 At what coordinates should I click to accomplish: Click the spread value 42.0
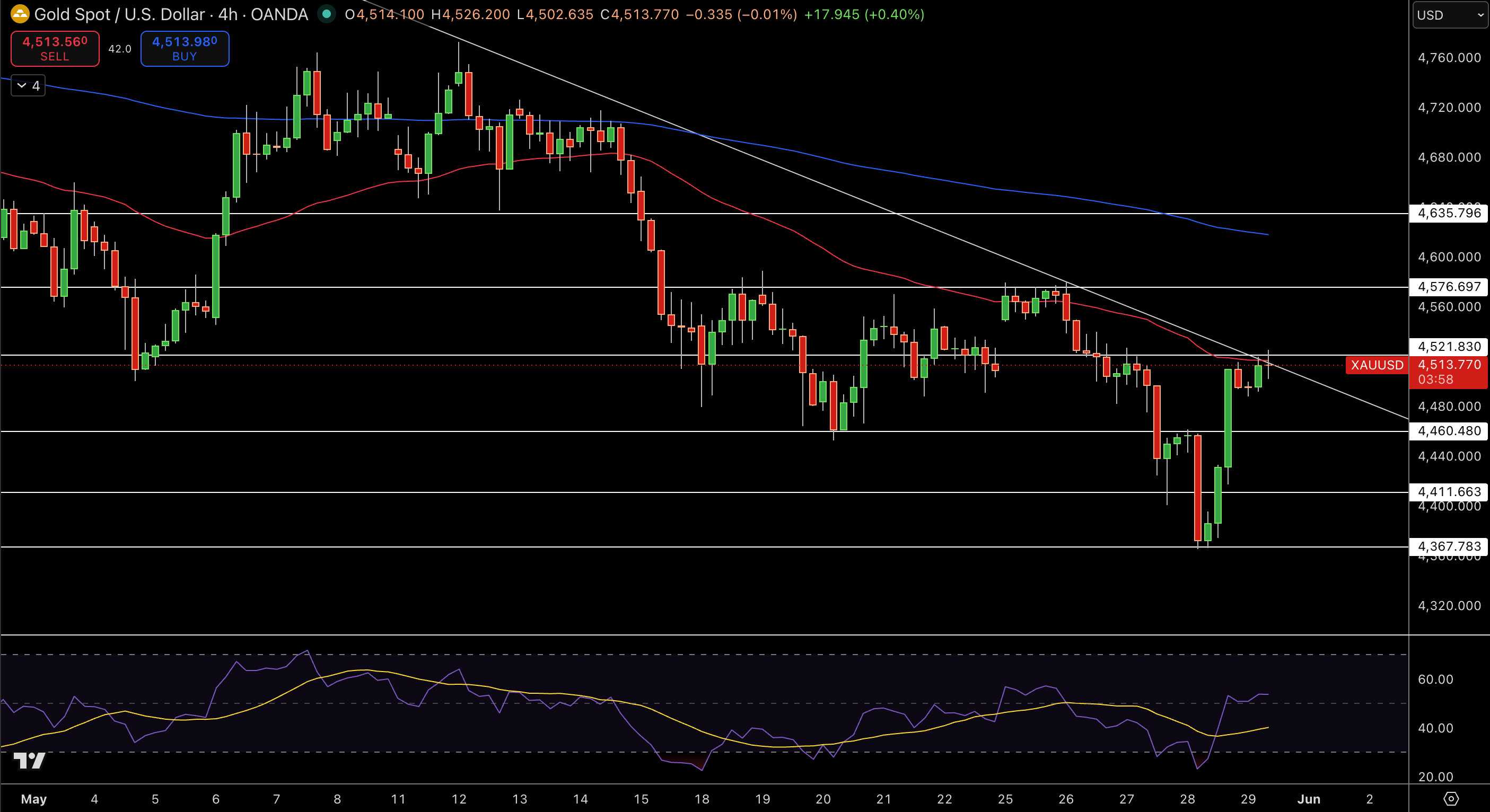pyautogui.click(x=120, y=49)
